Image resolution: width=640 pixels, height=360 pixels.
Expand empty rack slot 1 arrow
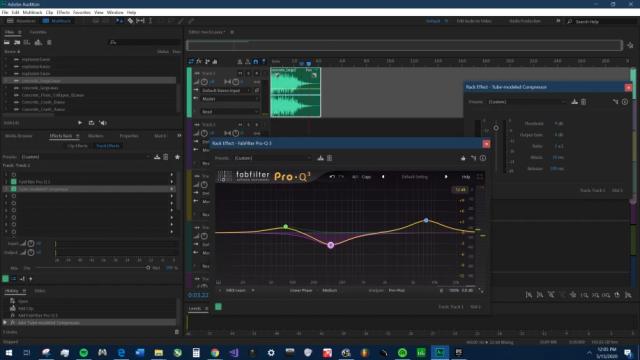(x=172, y=174)
